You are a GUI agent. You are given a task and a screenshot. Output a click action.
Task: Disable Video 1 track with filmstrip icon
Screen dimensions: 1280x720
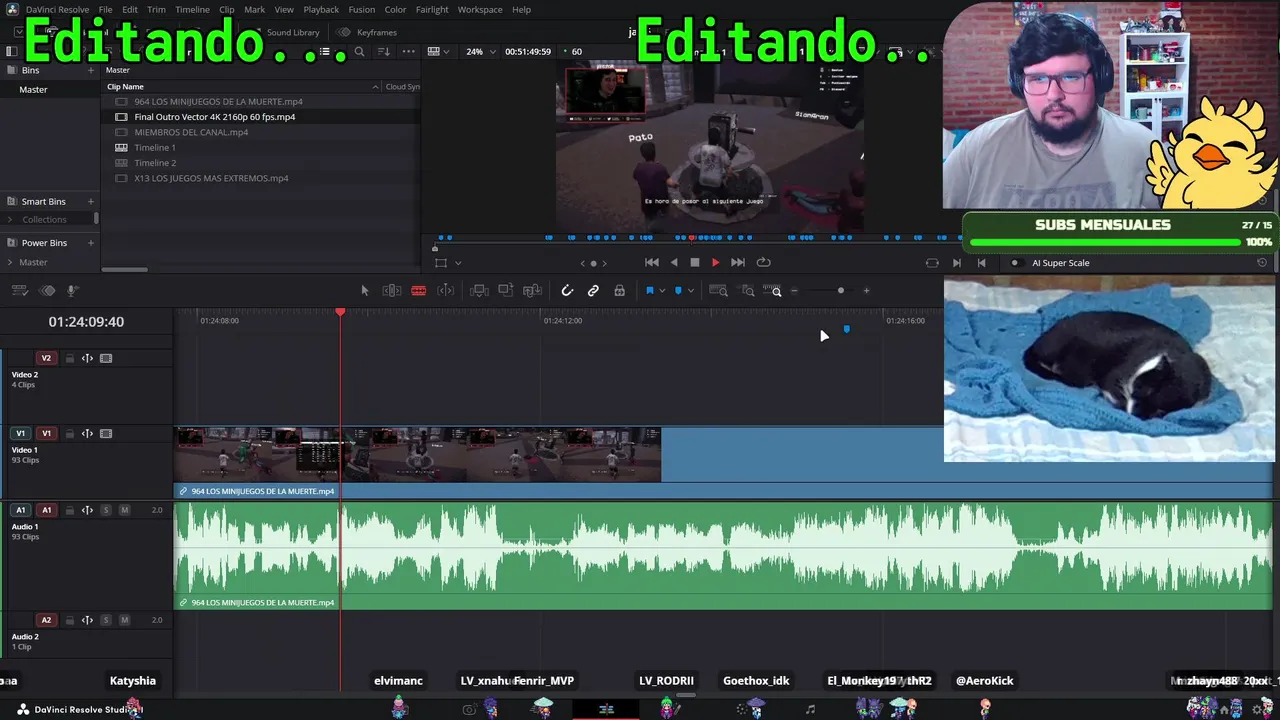click(x=106, y=434)
